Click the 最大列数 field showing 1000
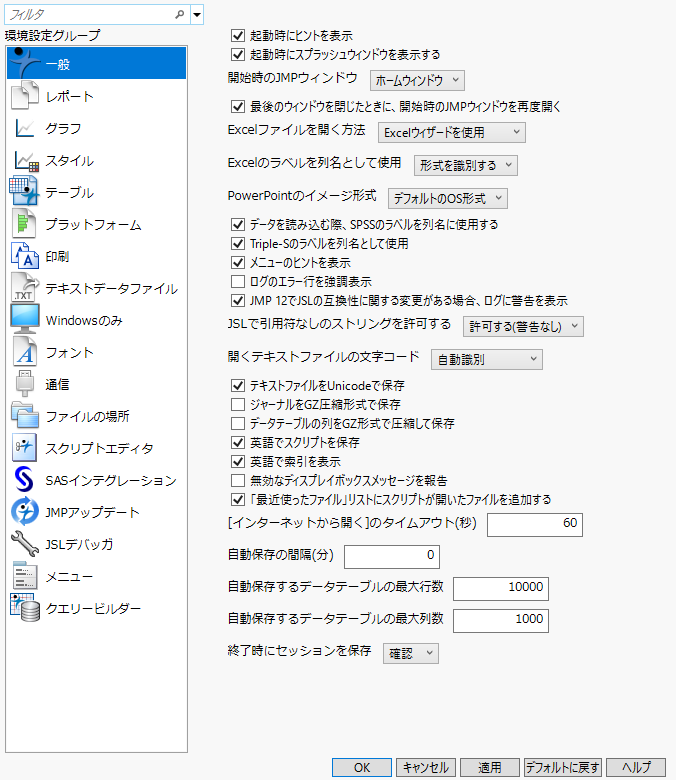 501,621
